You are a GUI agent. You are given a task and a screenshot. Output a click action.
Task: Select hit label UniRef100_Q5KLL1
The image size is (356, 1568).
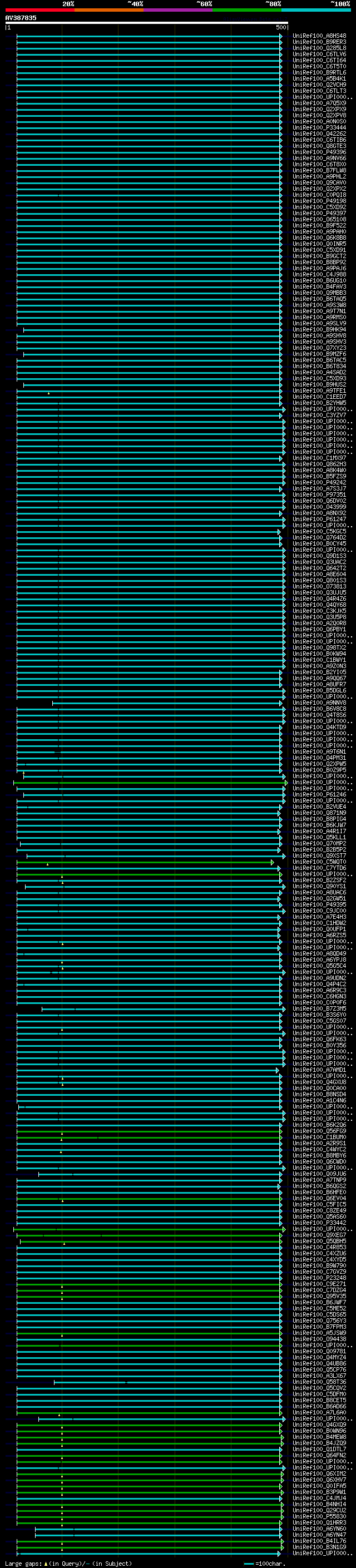319,838
